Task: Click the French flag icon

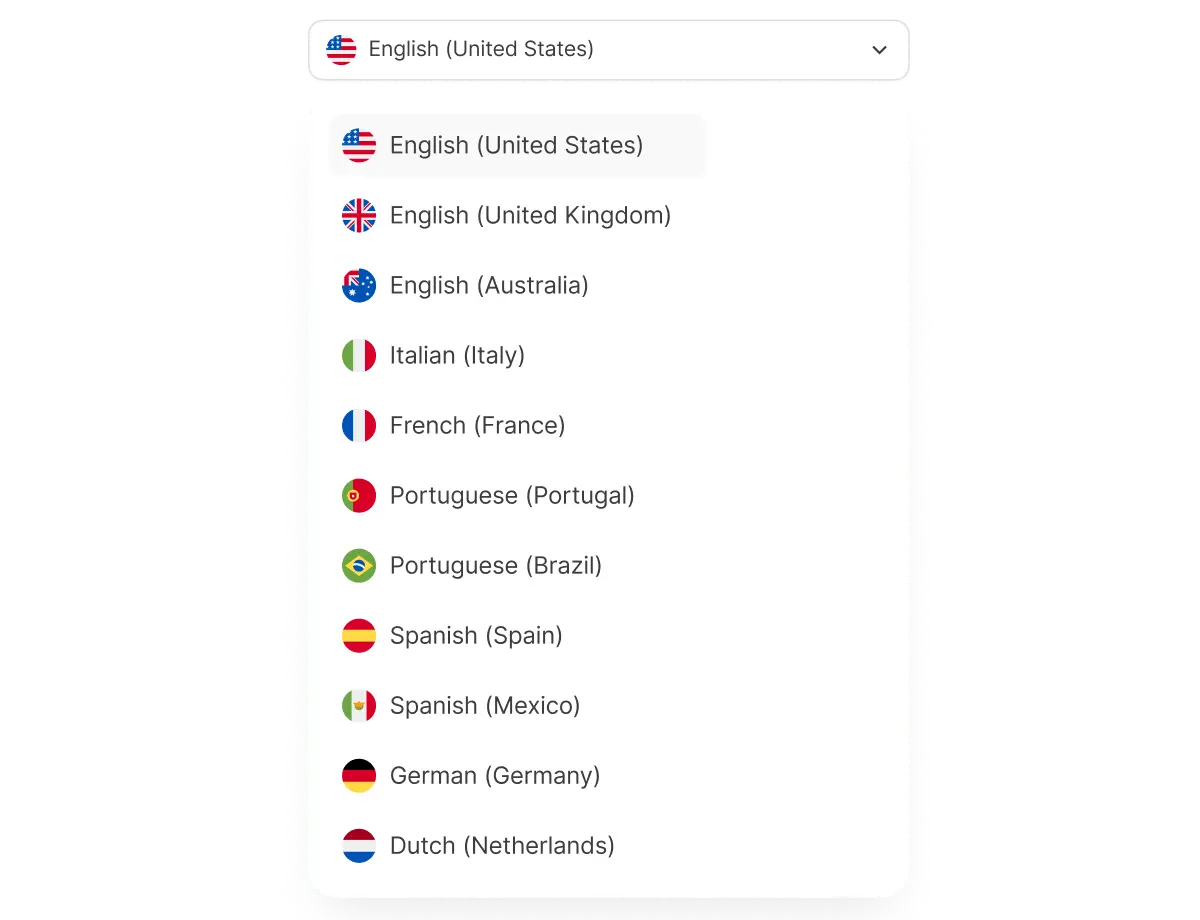Action: coord(358,425)
